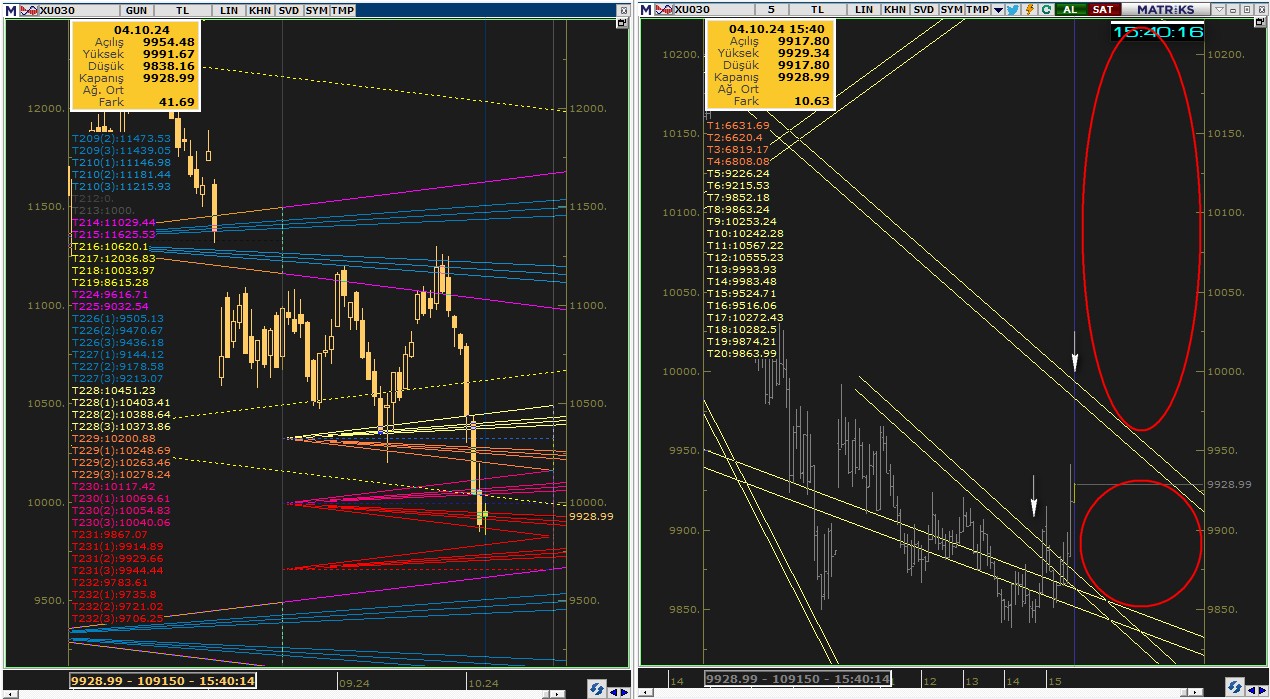Viewport: 1270px width, 699px height.
Task: Click the green AL buy button
Action: 1070,9
